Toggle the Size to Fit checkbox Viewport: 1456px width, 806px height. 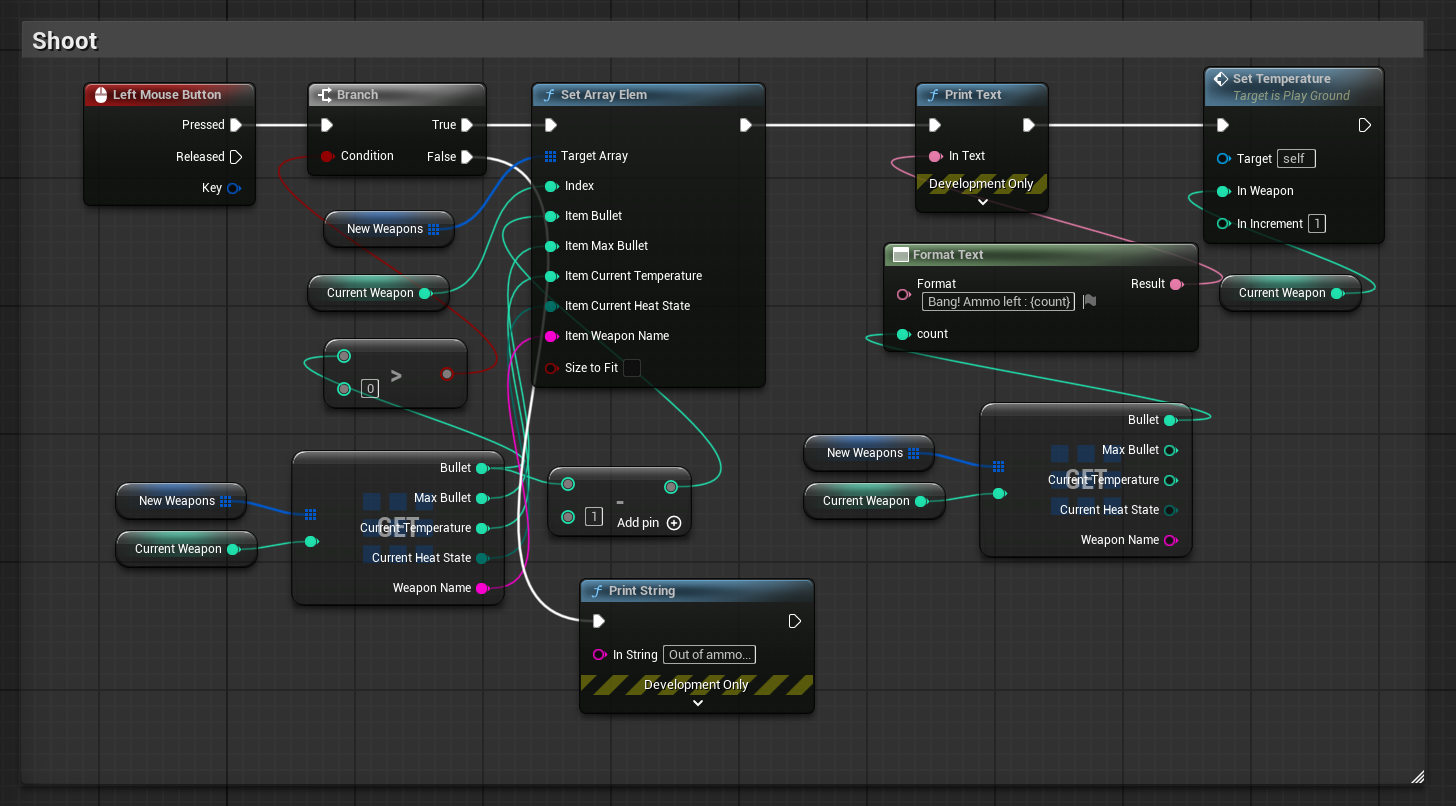632,368
